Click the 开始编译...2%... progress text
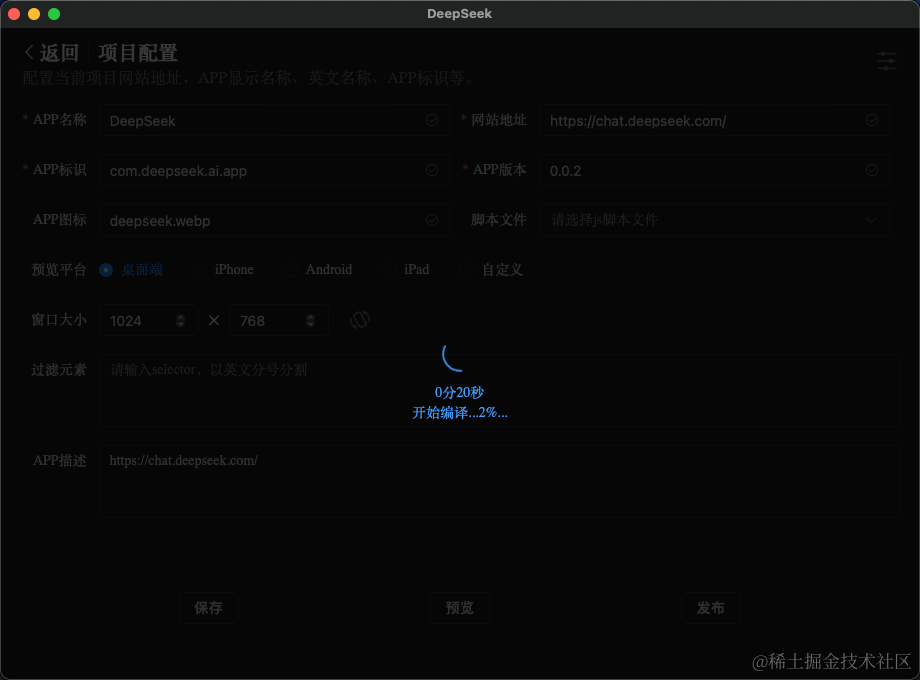The image size is (920, 680). [459, 412]
